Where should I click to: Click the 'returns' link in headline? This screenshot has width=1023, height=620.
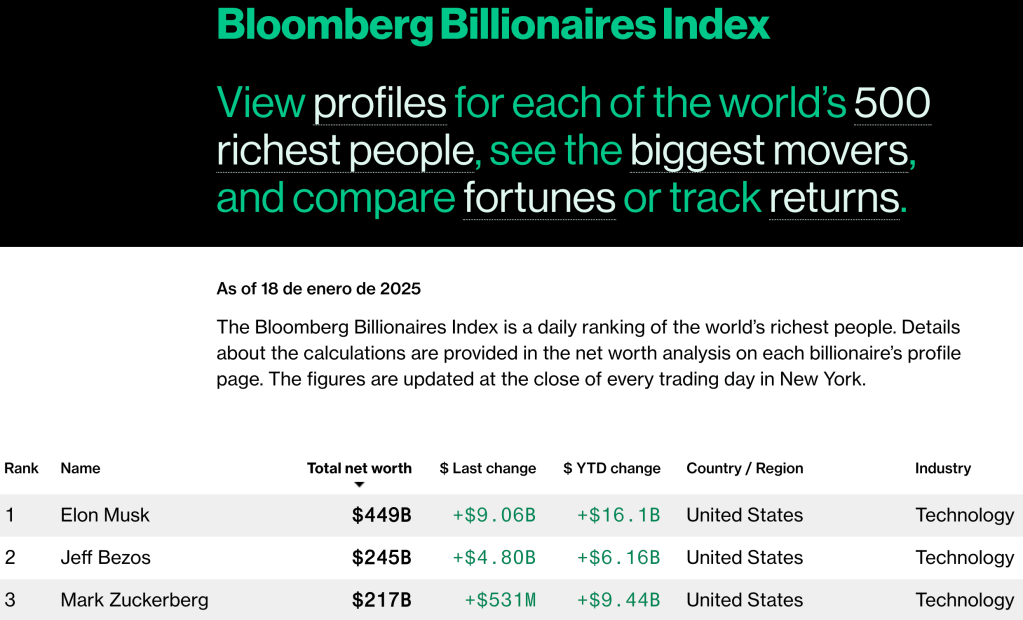834,198
